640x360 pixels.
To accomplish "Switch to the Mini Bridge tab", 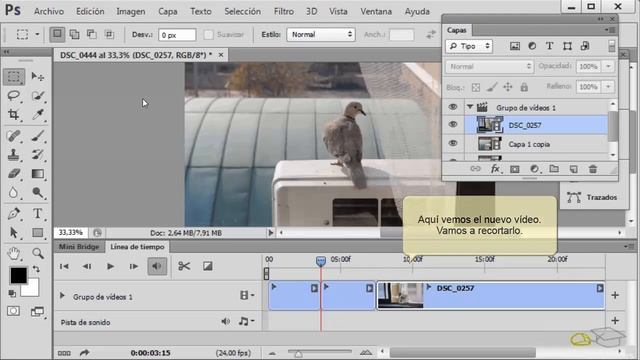I will [79, 247].
